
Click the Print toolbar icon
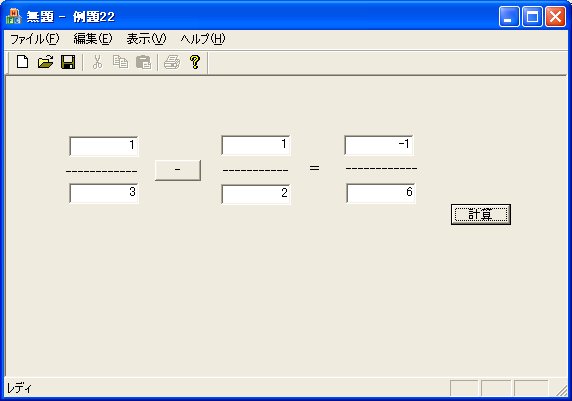pyautogui.click(x=172, y=62)
